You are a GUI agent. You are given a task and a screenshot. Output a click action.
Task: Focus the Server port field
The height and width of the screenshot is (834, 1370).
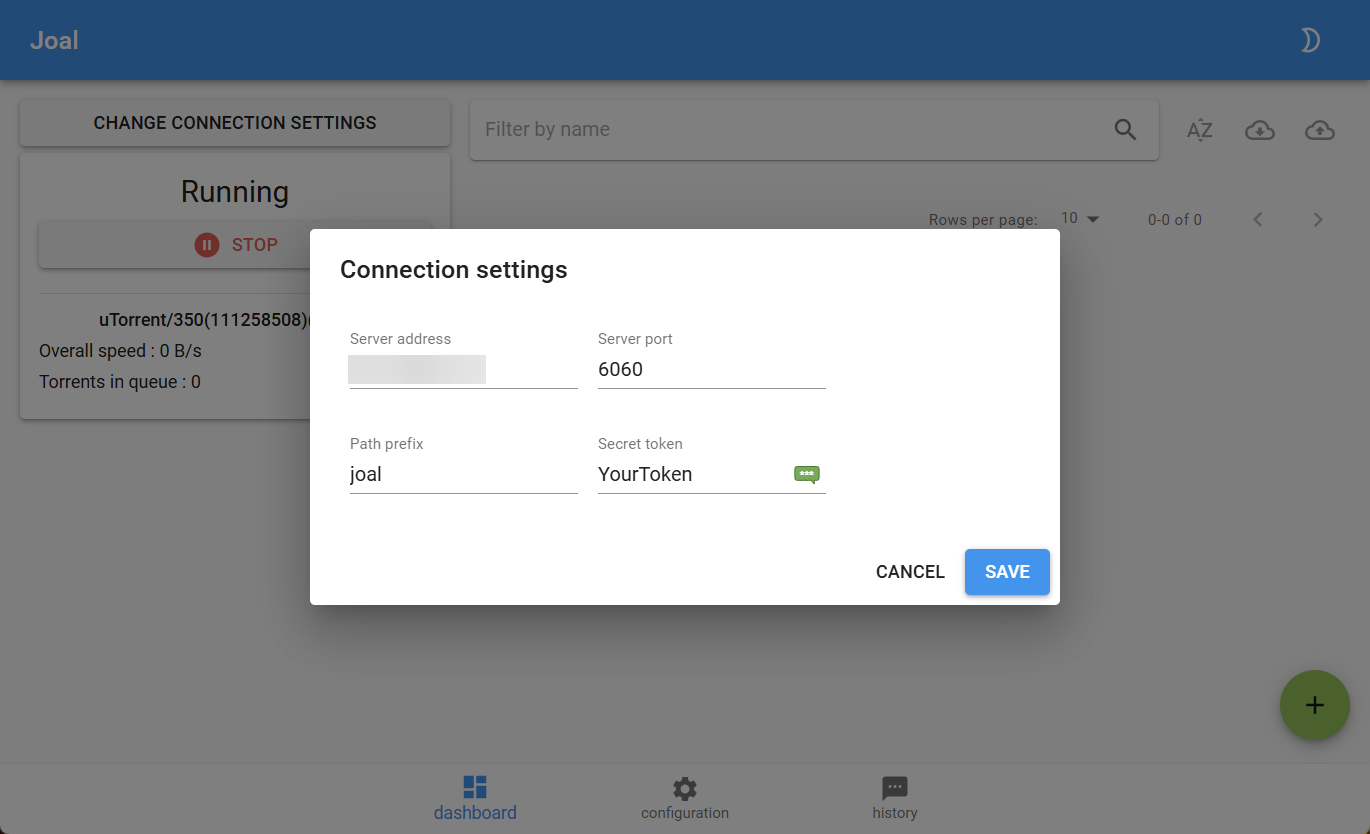pyautogui.click(x=711, y=370)
